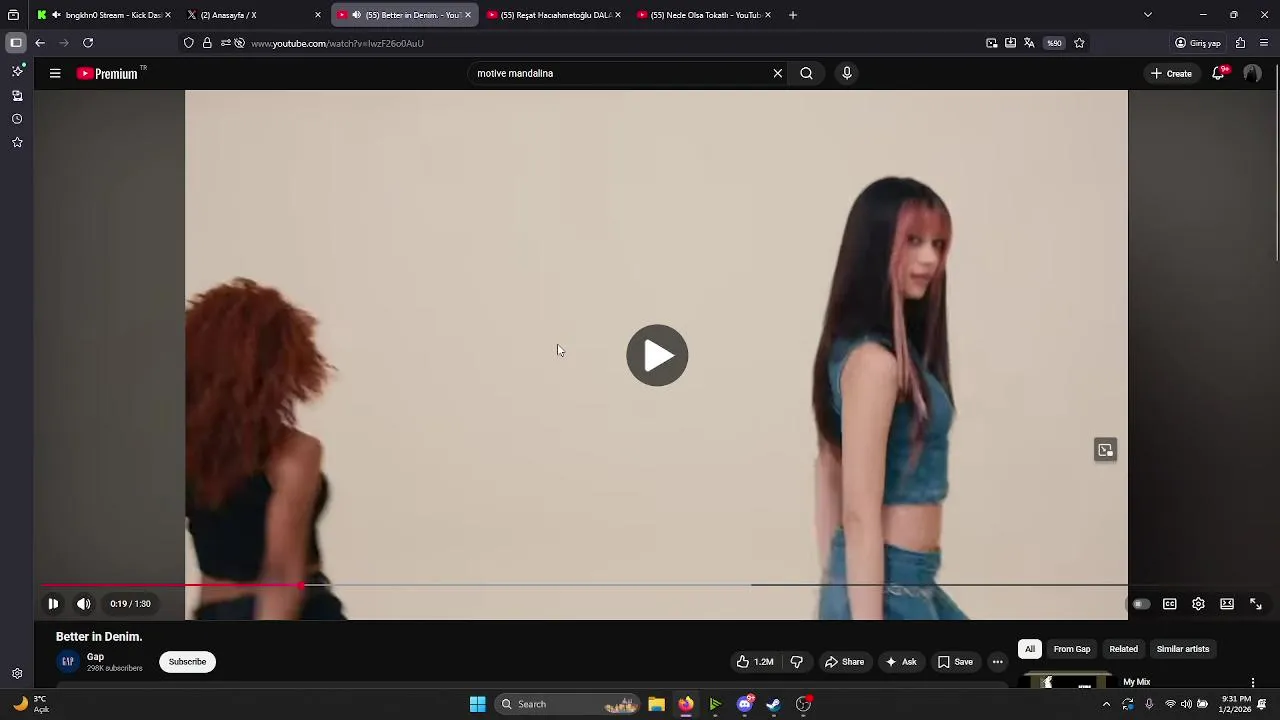Screen dimensions: 1280x720
Task: Switch to theater mode
Action: [1227, 604]
